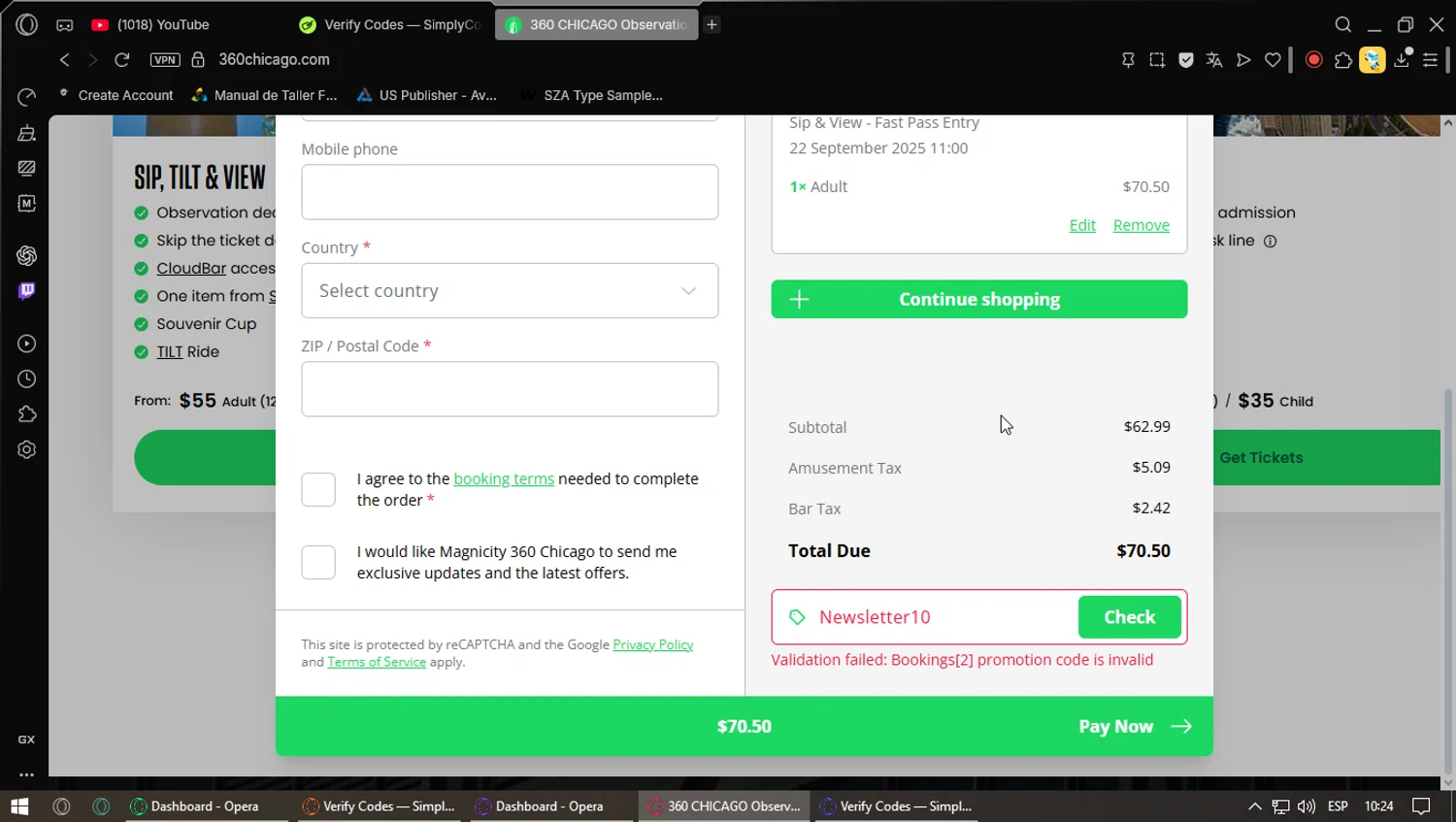The image size is (1456, 822).
Task: Open workspaces icon in tab bar
Action: [64, 25]
